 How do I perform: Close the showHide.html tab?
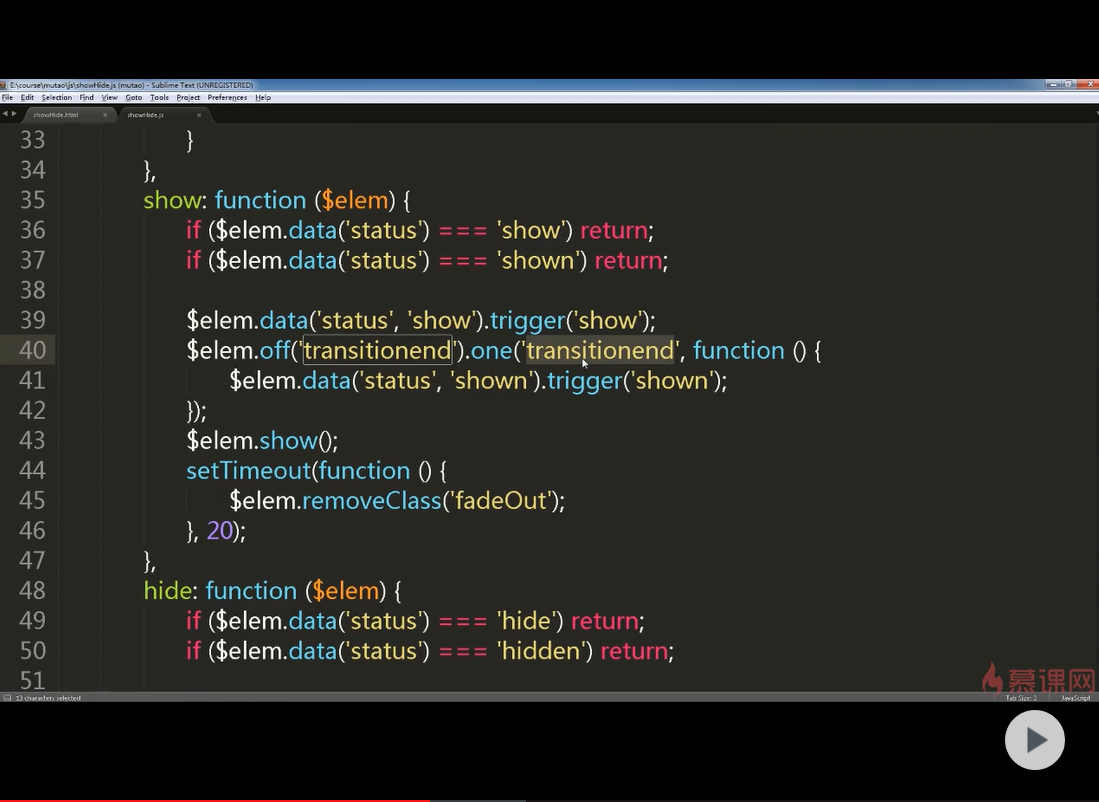click(x=105, y=115)
